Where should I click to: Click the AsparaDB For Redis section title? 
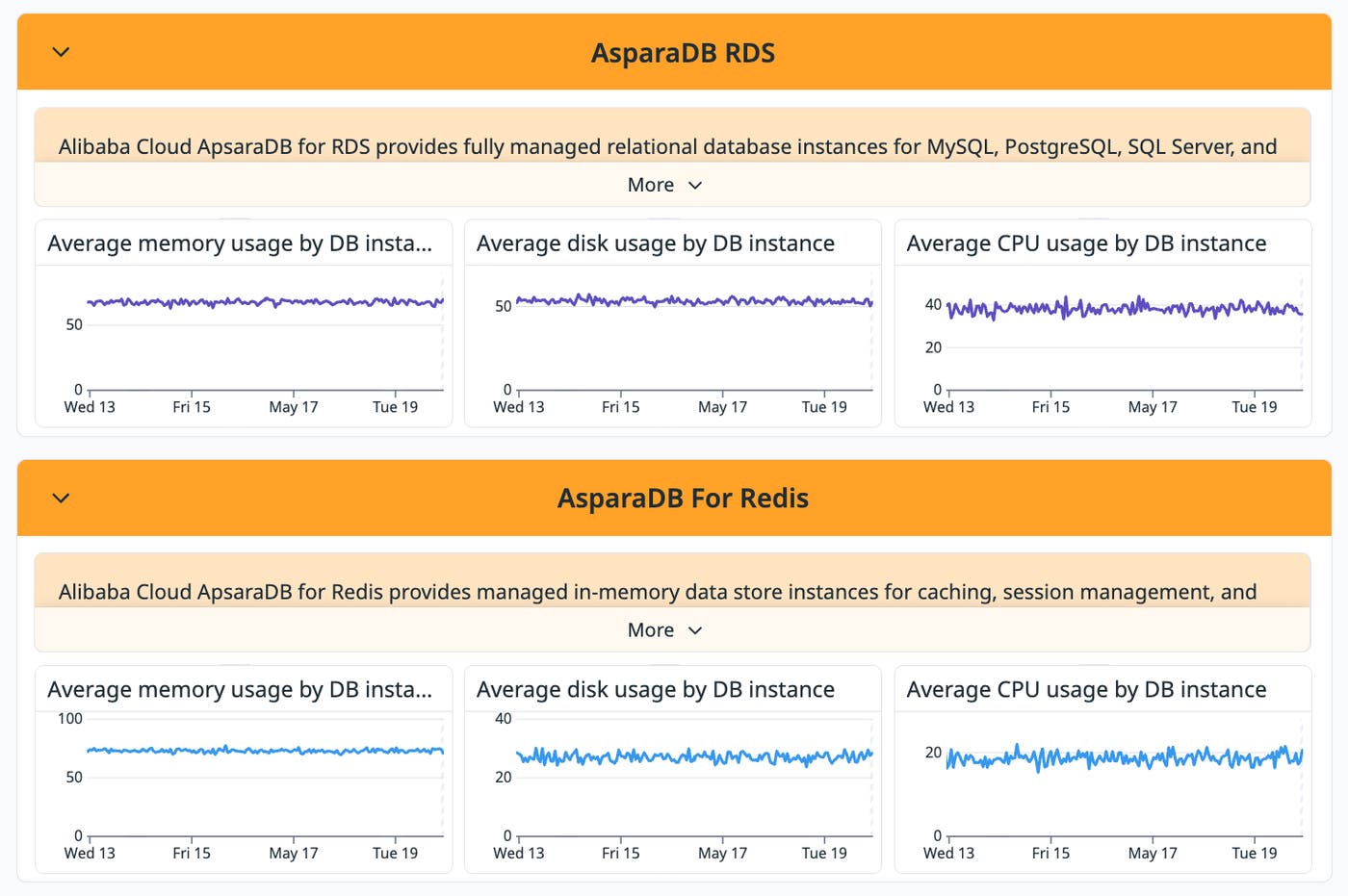pos(683,499)
